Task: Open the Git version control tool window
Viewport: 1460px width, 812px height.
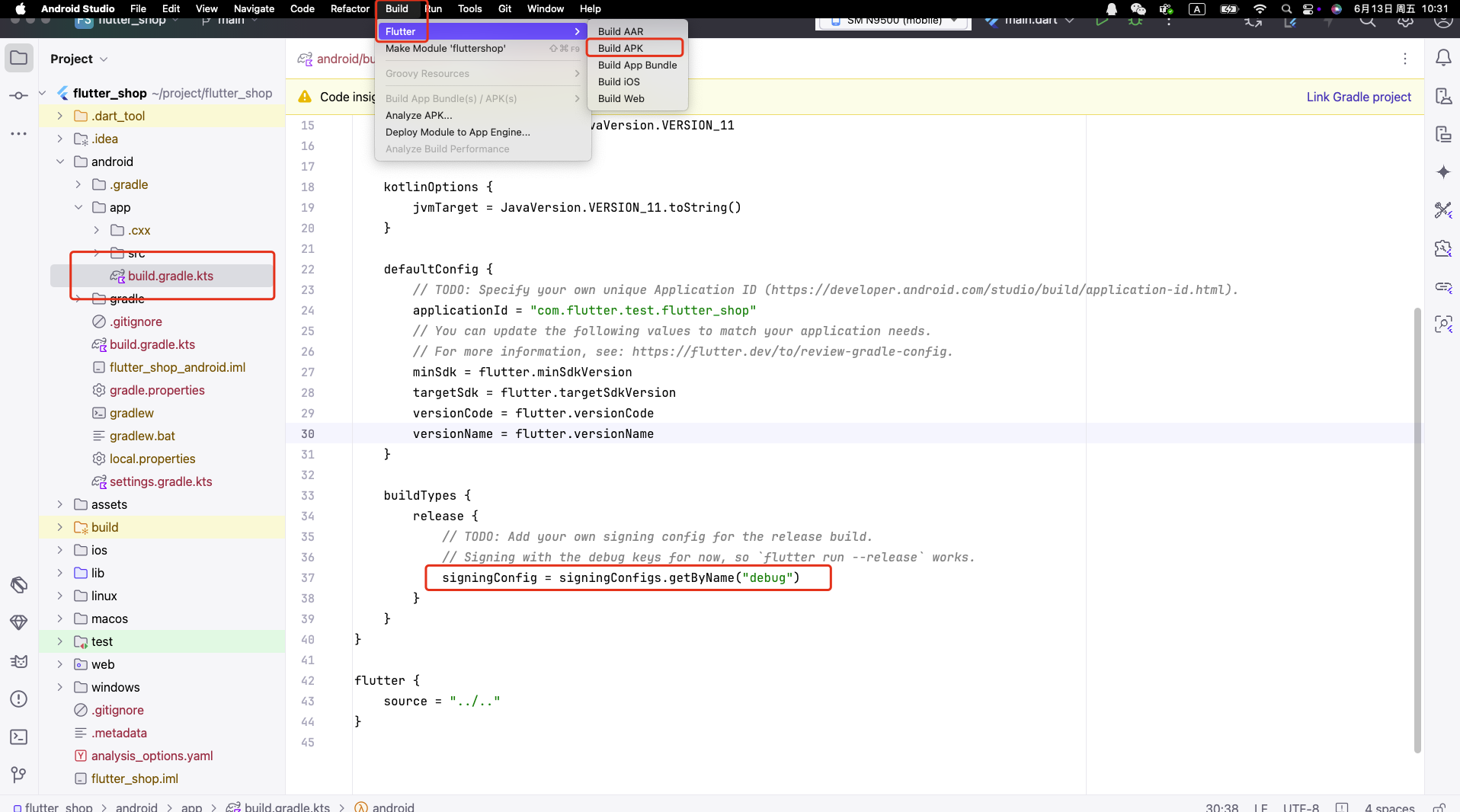Action: click(x=19, y=775)
